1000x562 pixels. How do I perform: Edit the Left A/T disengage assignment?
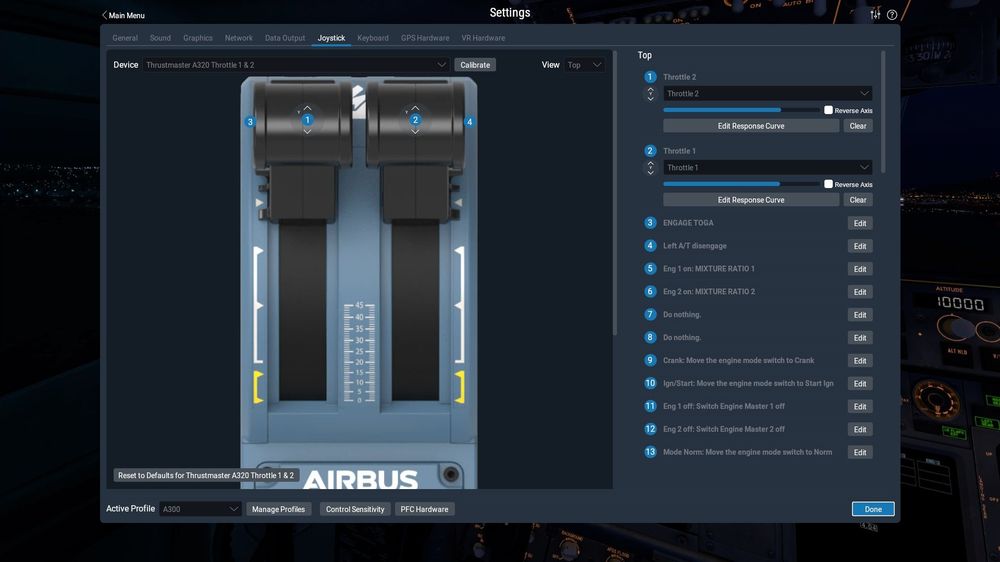coord(860,246)
